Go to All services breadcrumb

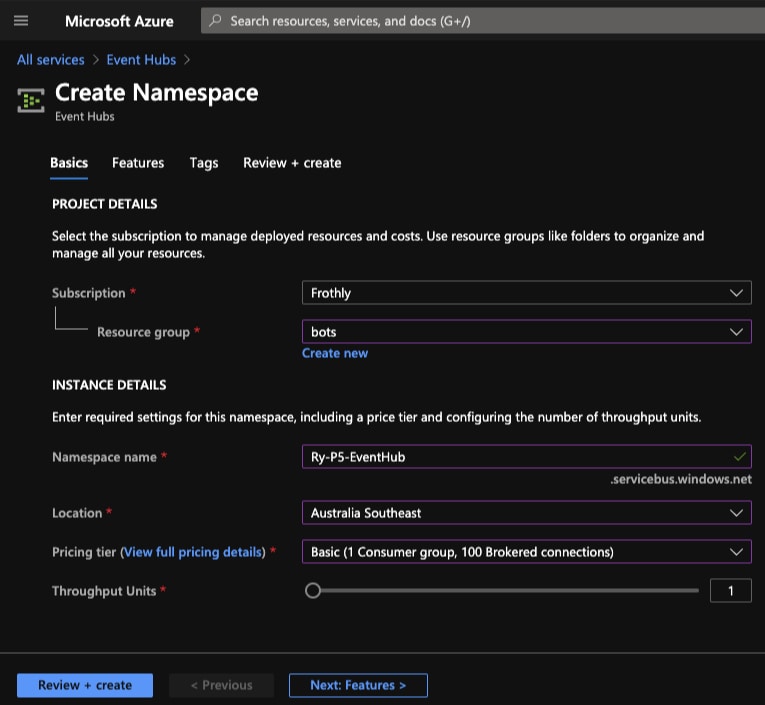point(51,60)
